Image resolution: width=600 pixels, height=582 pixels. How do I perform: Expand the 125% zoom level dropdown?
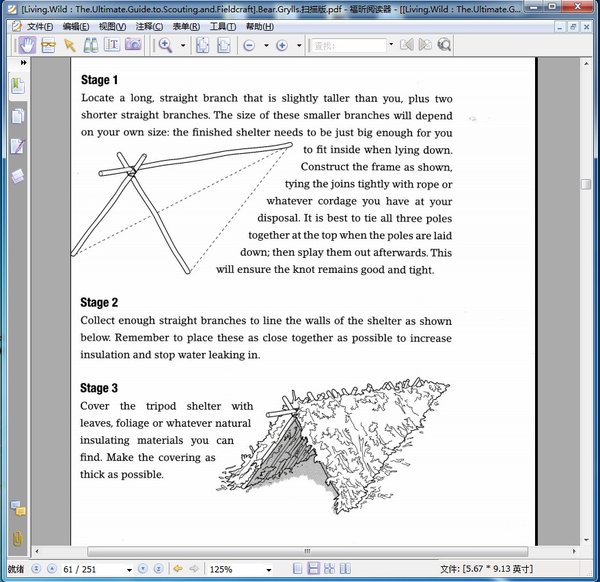pyautogui.click(x=270, y=569)
